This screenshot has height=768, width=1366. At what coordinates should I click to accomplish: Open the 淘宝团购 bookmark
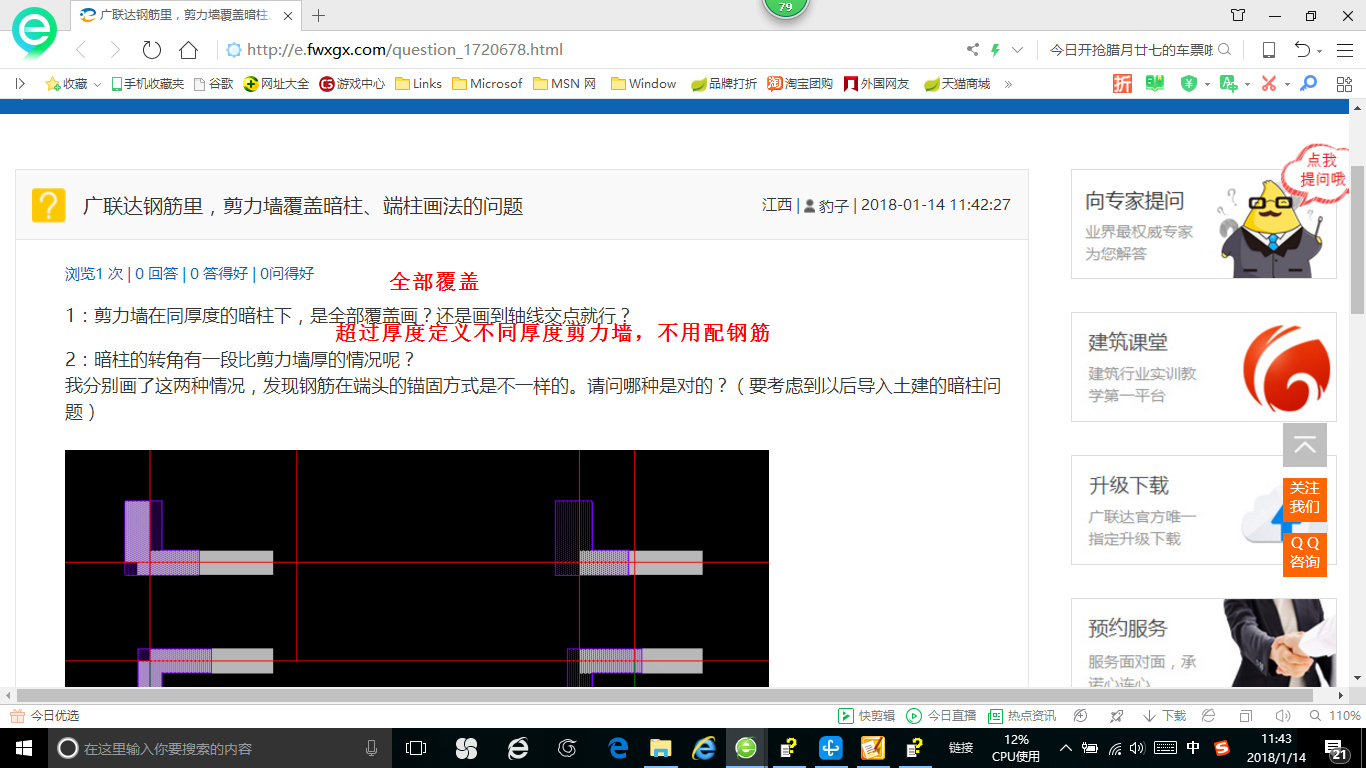click(x=800, y=84)
